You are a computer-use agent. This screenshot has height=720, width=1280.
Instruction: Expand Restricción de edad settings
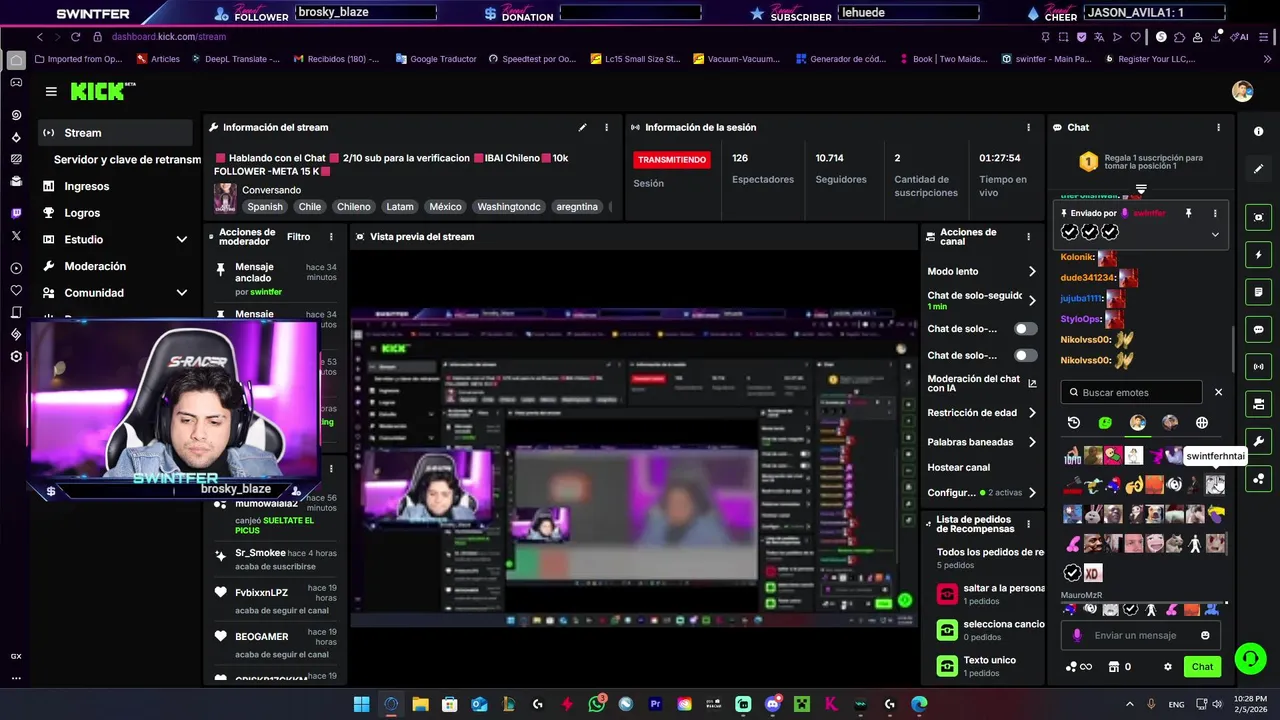(1032, 412)
